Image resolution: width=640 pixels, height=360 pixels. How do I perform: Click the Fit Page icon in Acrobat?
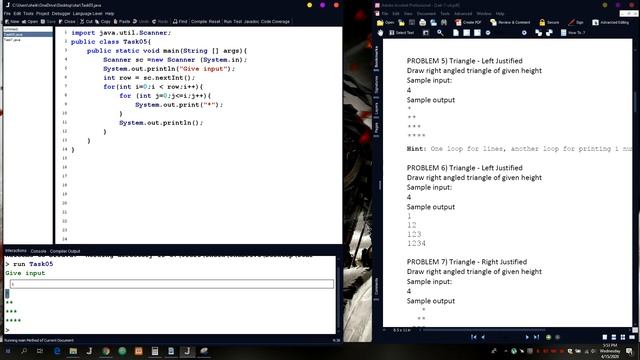click(x=467, y=33)
